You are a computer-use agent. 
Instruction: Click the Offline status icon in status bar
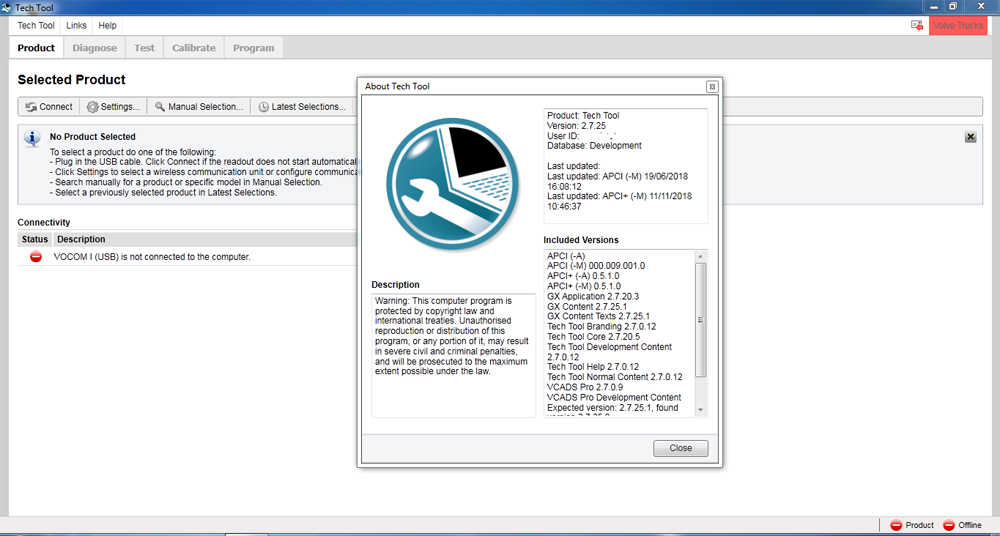949,525
